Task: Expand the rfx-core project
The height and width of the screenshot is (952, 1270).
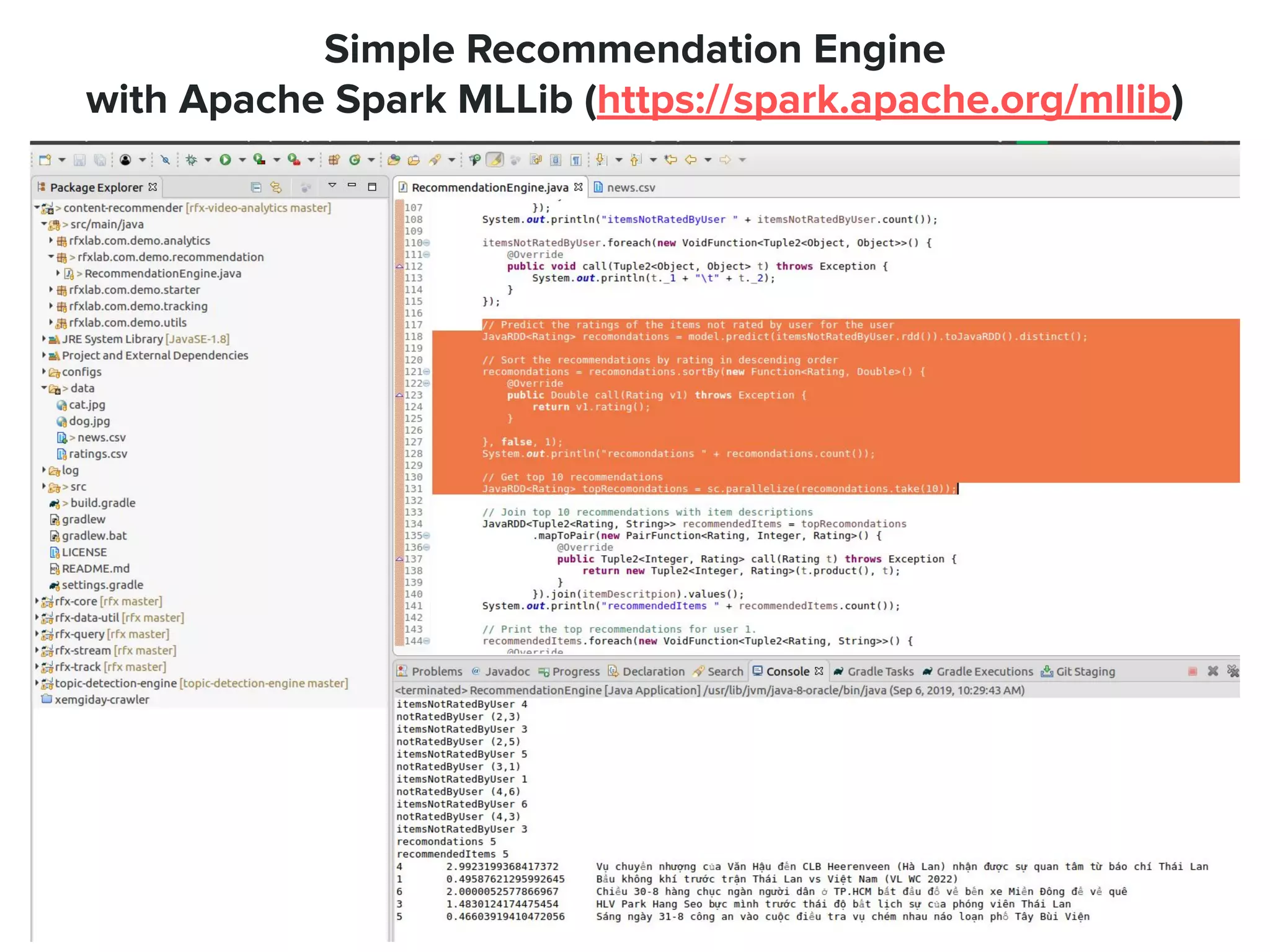Action: [37, 601]
